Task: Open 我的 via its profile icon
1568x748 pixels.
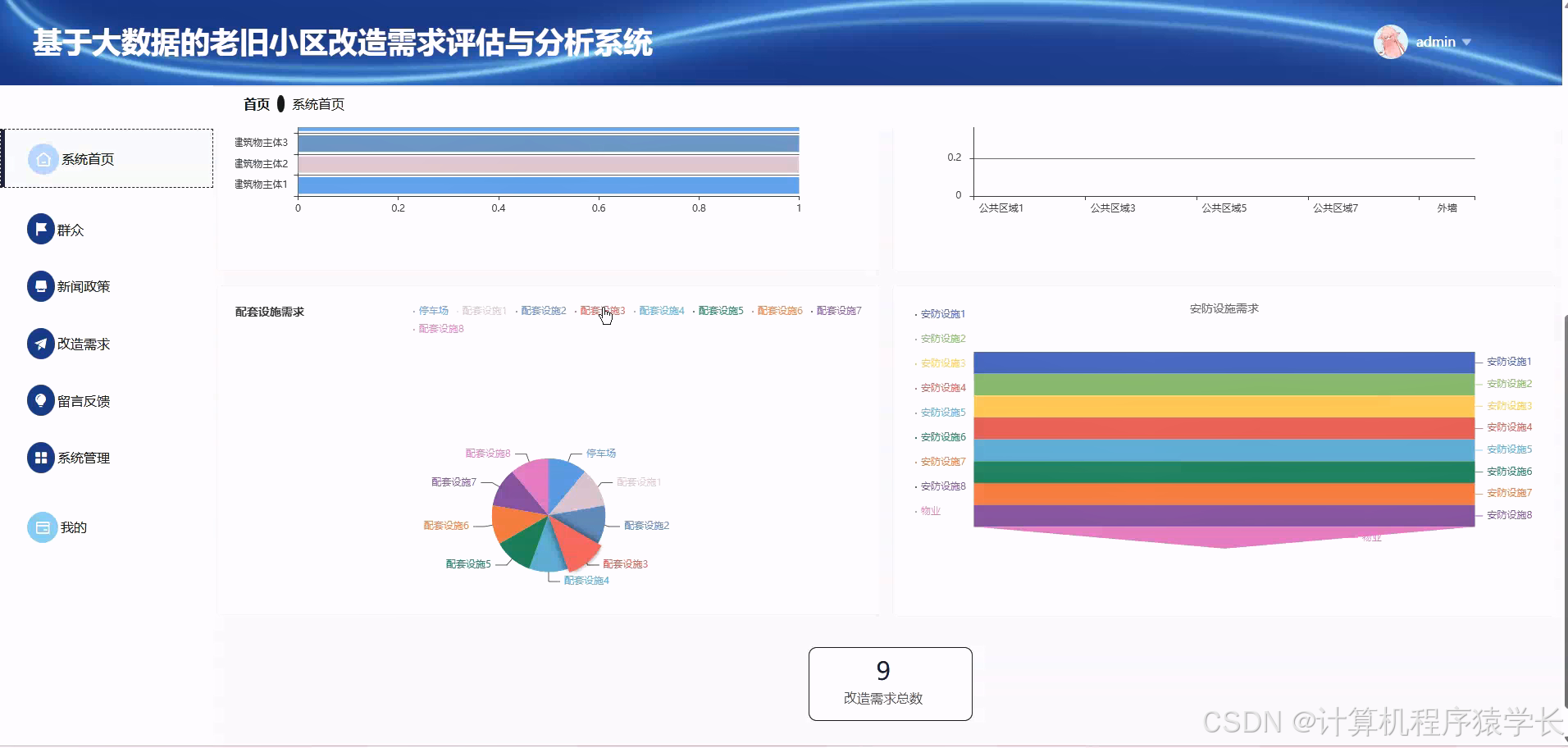Action: coord(41,527)
